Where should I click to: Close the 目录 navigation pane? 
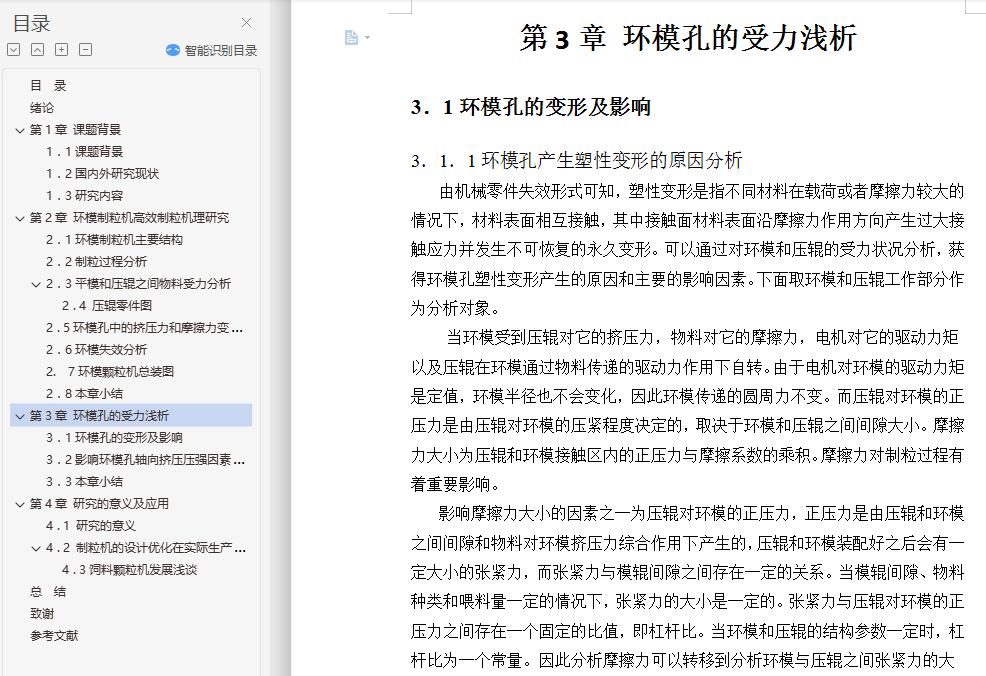coord(246,23)
